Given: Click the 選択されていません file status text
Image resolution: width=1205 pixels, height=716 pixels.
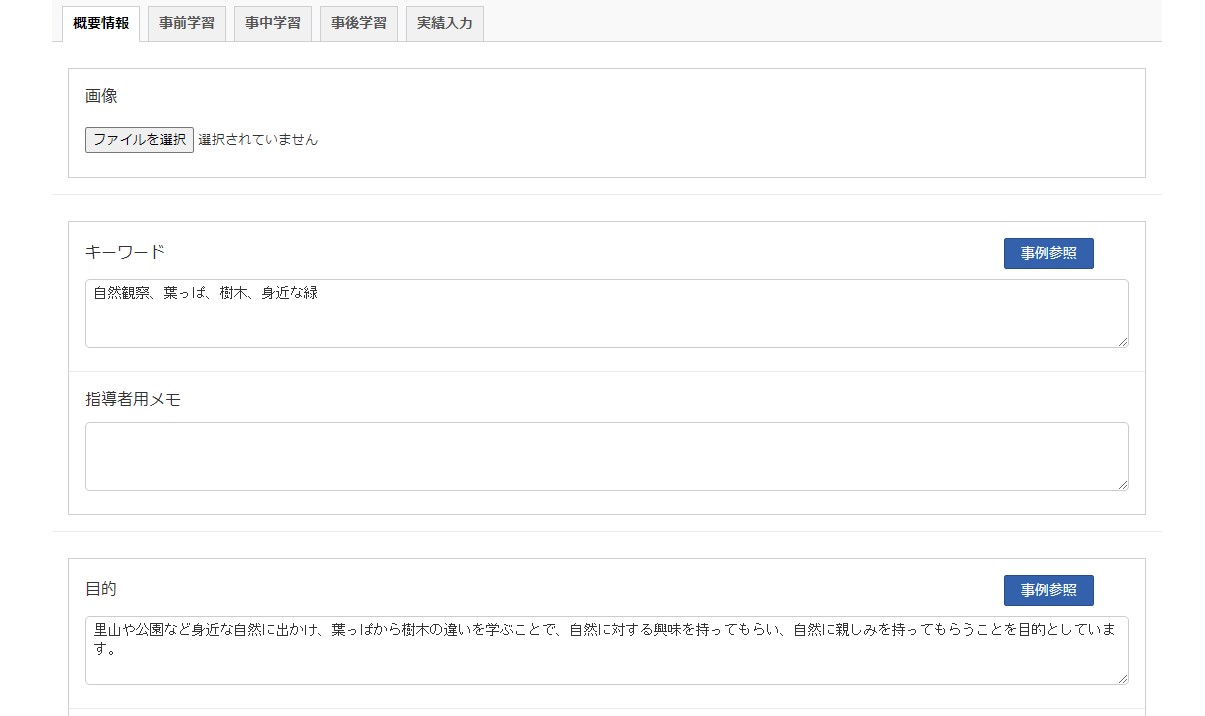Looking at the screenshot, I should 258,140.
